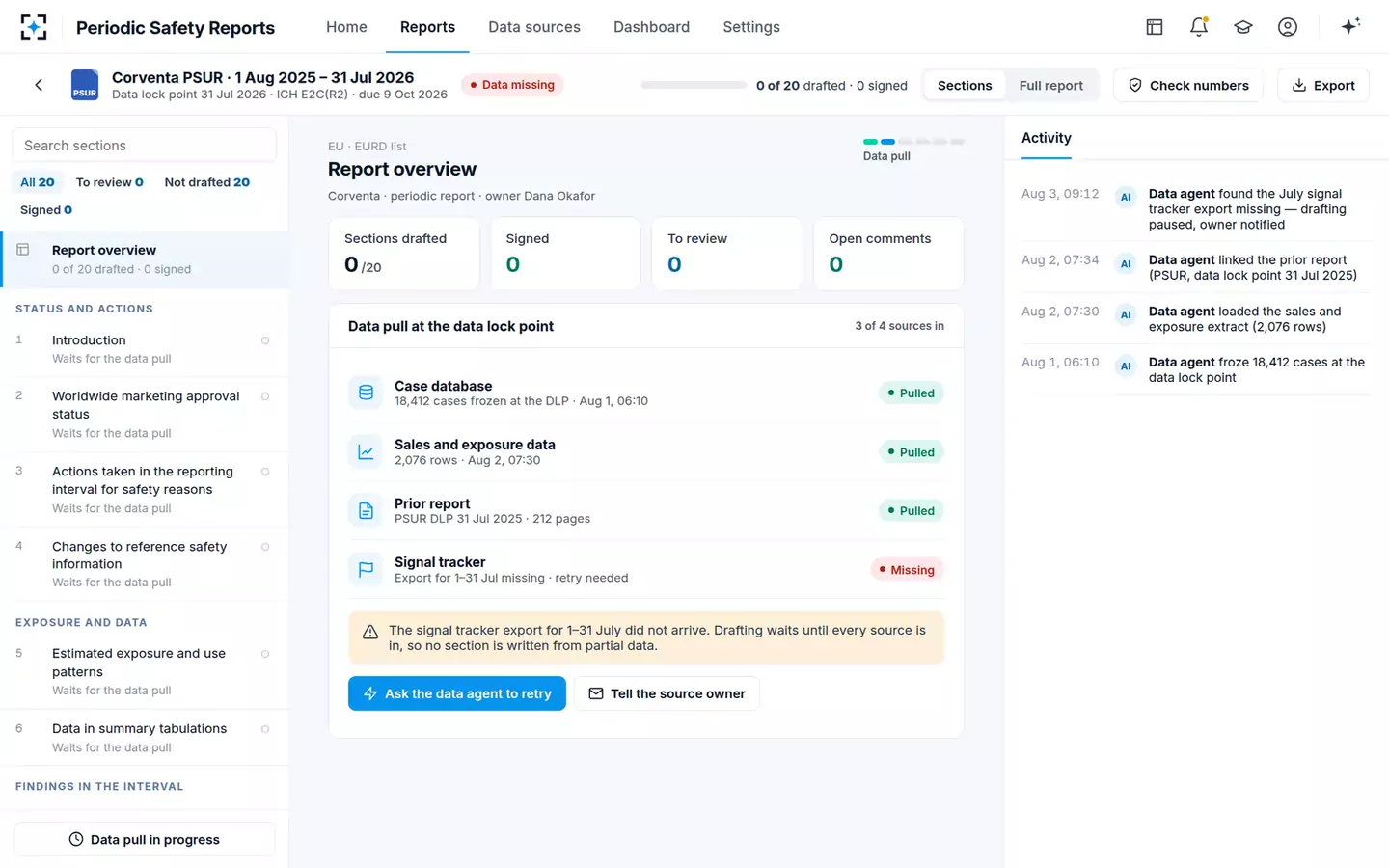Viewport: 1389px width, 868px height.
Task: Go back using the left chevron arrow
Action: coord(39,85)
